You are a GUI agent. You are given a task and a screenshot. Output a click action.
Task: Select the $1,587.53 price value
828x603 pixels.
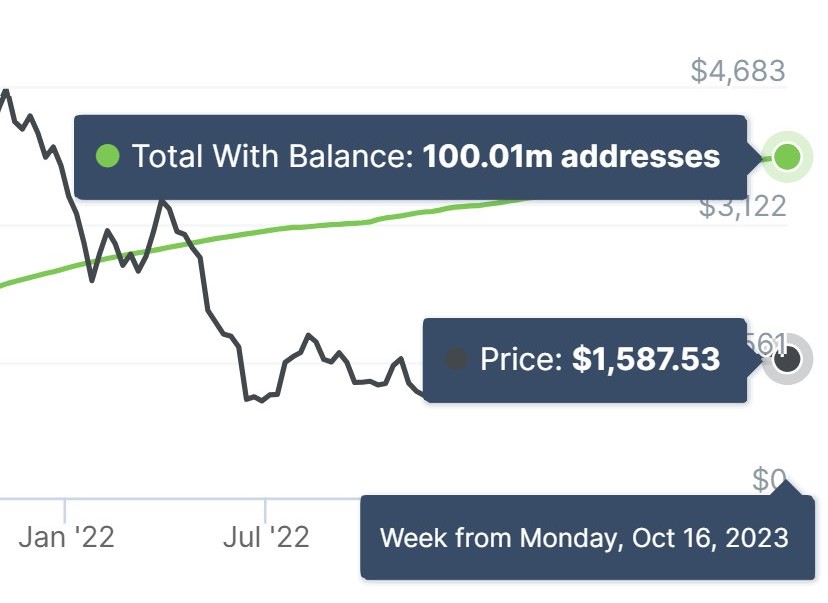click(646, 360)
